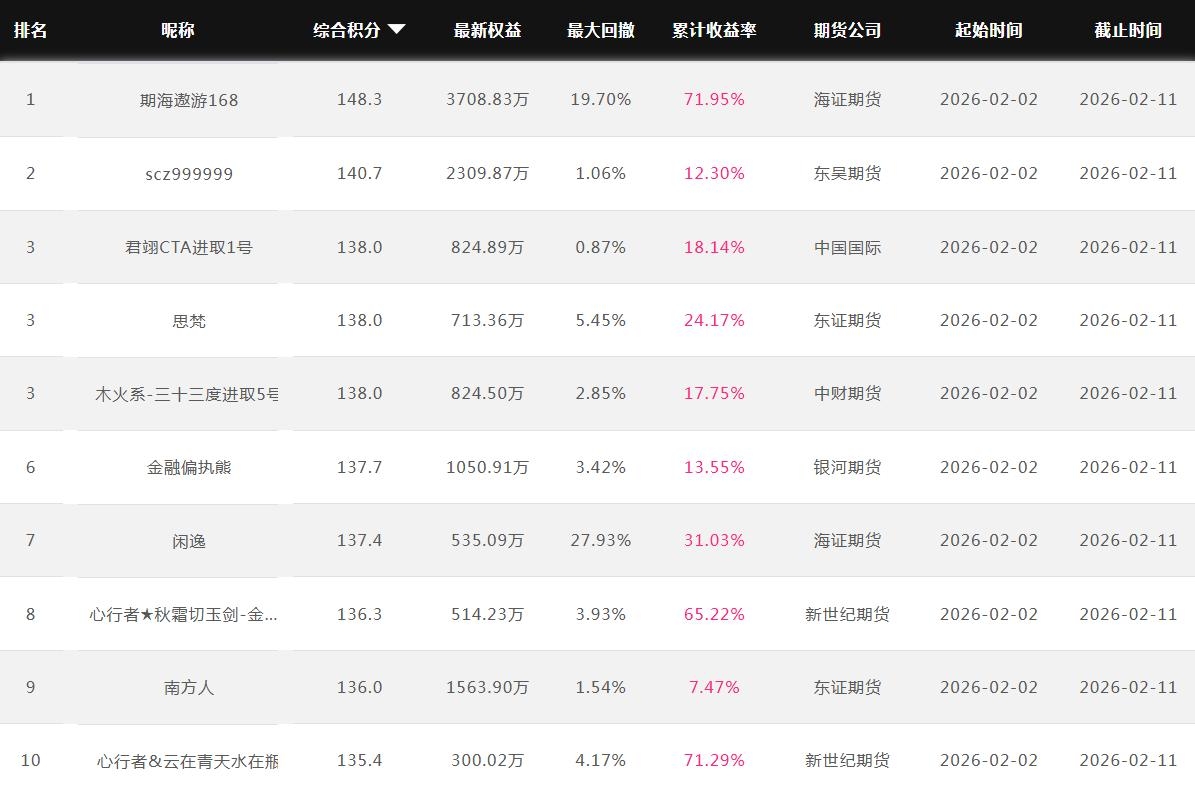Open 心行者★秋霜切玉剑 entry

pos(183,614)
